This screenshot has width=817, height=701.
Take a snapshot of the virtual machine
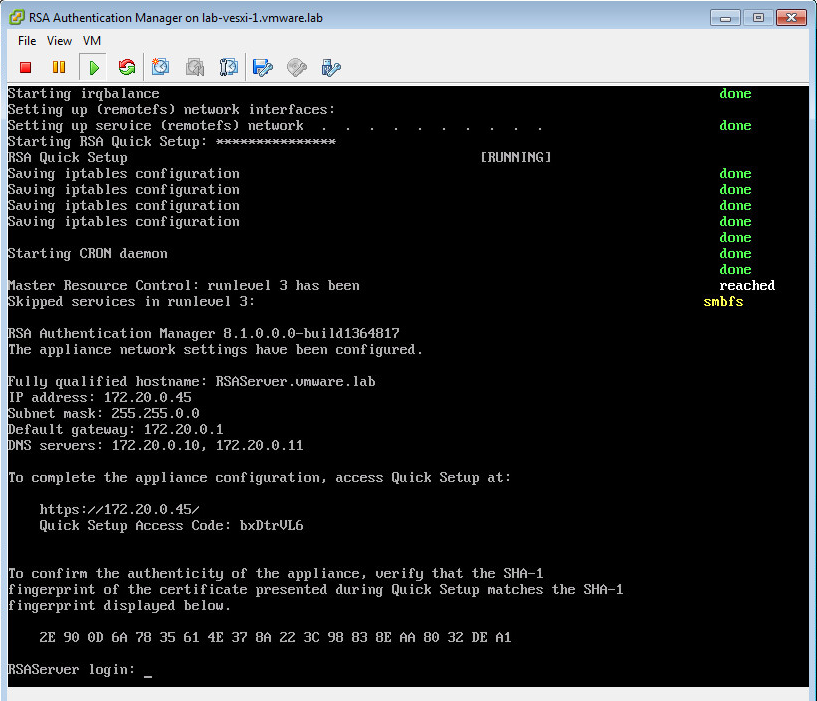point(160,67)
